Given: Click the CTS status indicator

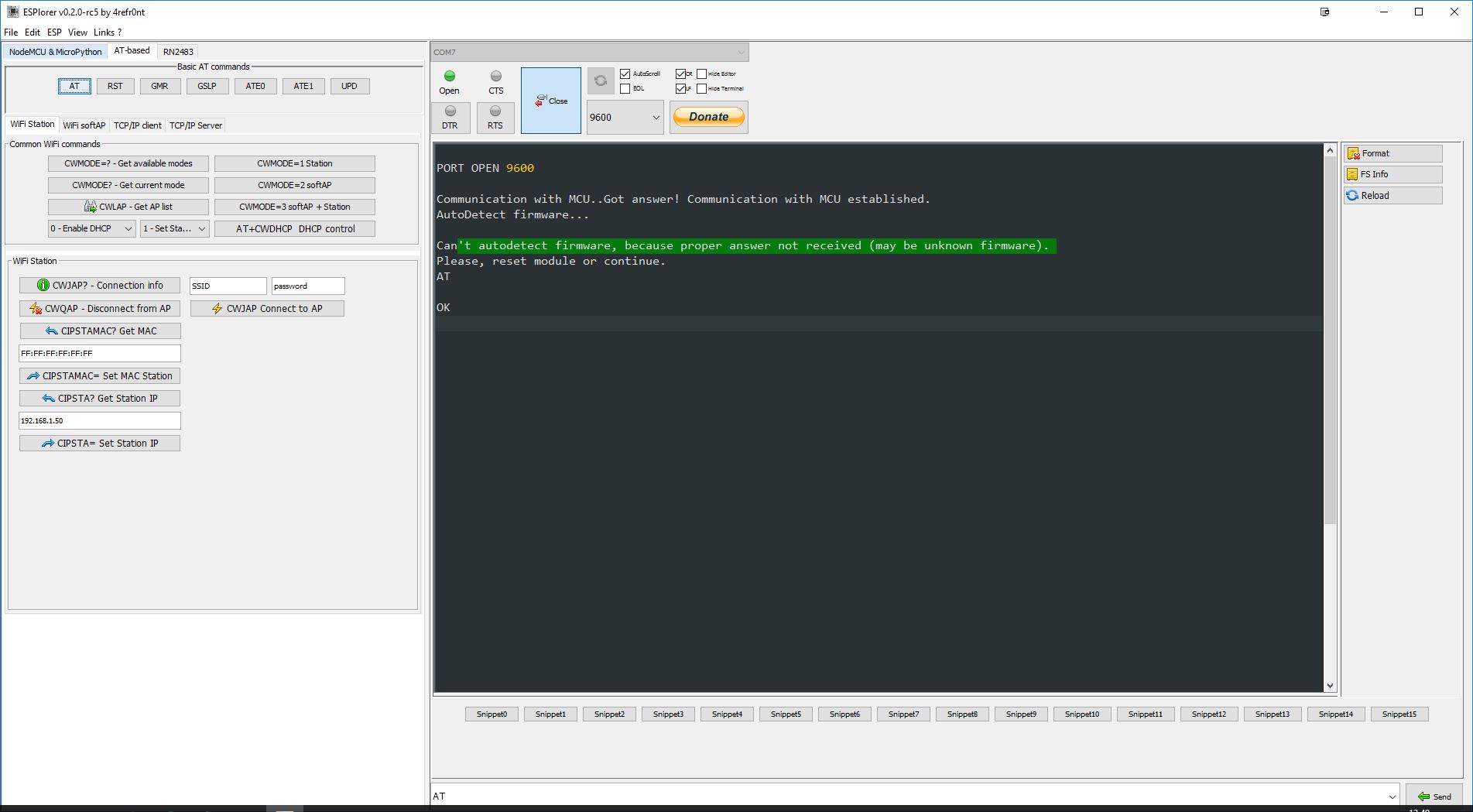Looking at the screenshot, I should [496, 82].
